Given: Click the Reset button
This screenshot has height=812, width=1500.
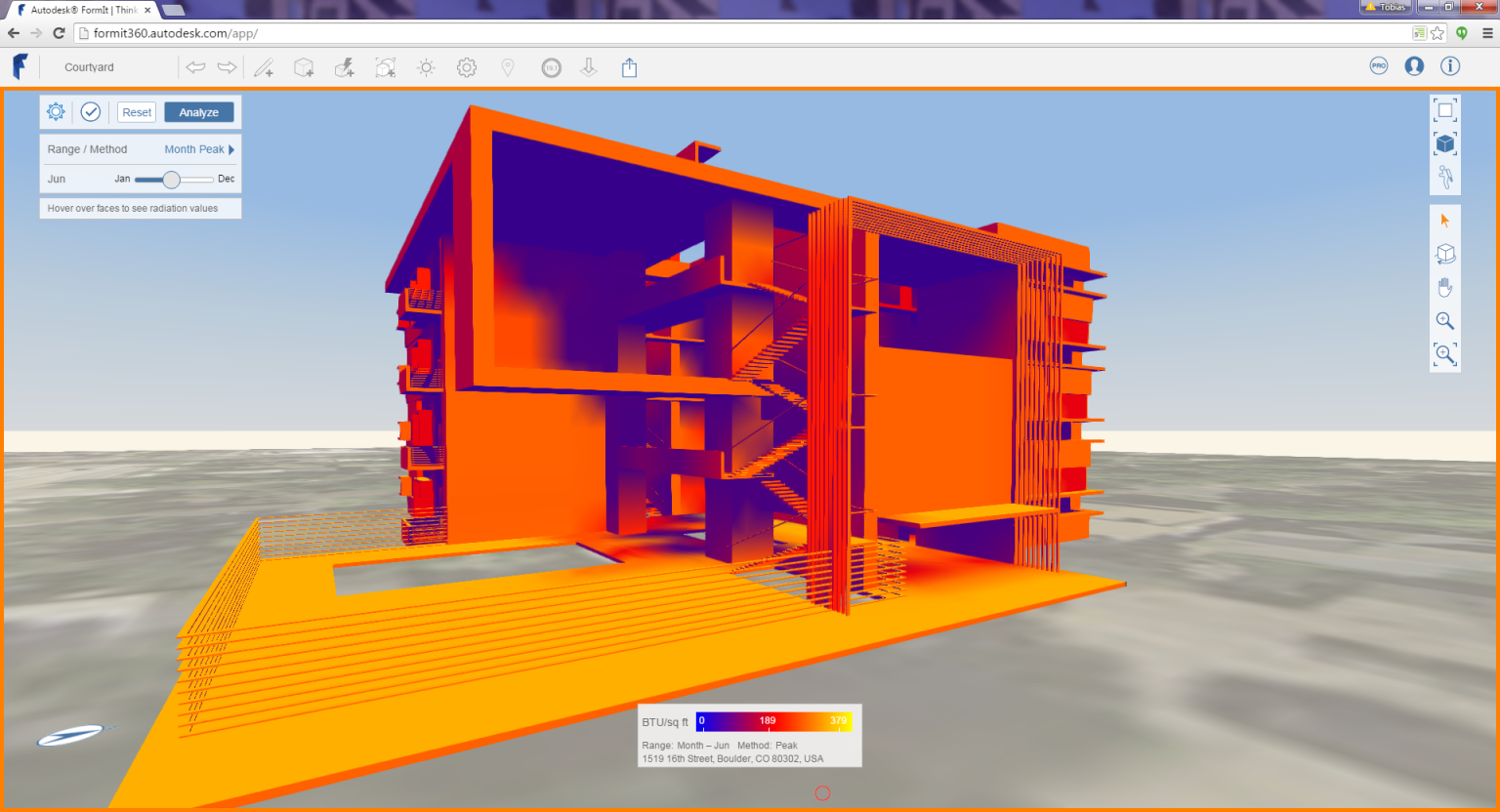Looking at the screenshot, I should 137,112.
